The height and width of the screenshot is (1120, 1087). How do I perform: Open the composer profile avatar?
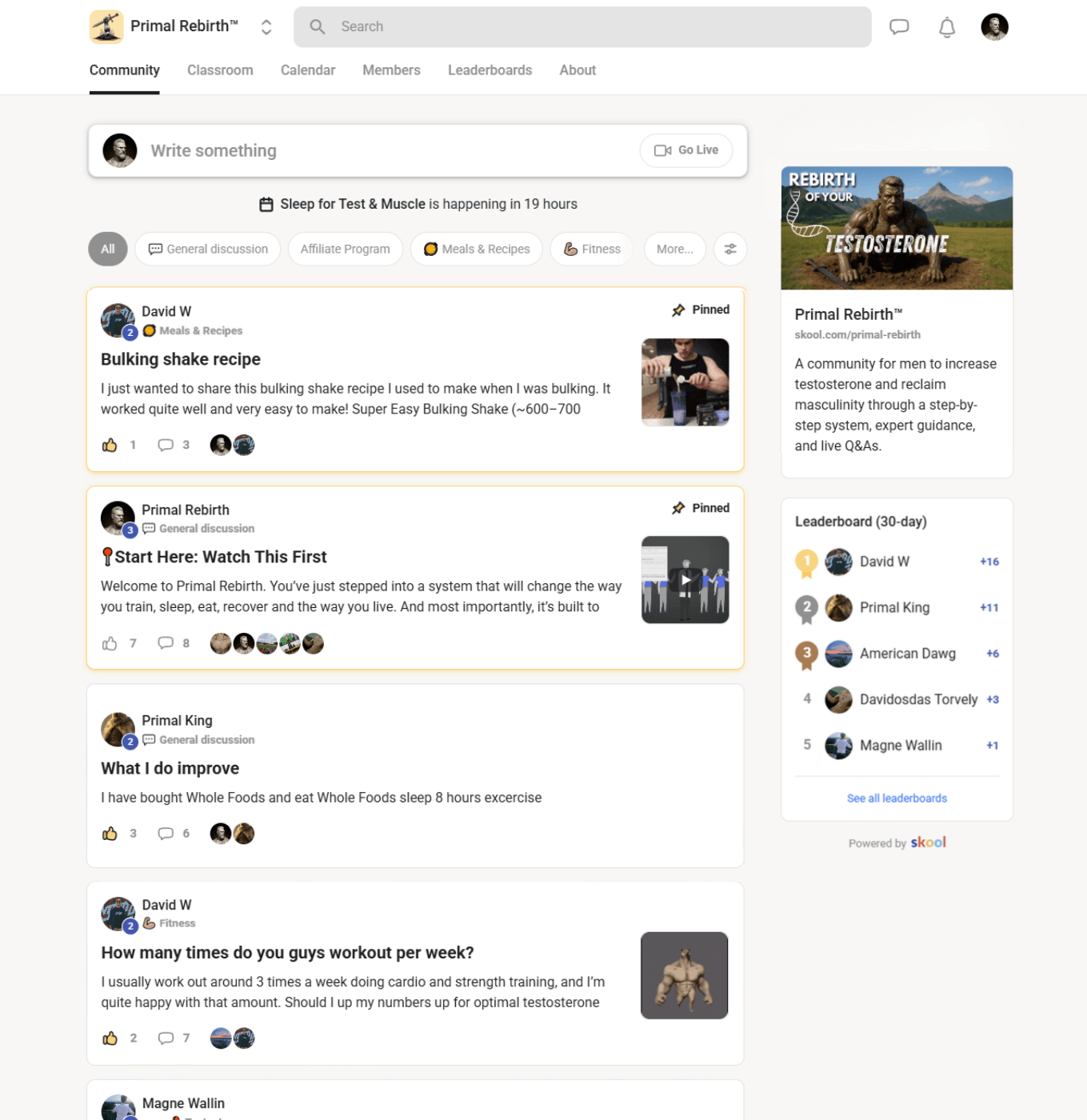(120, 150)
